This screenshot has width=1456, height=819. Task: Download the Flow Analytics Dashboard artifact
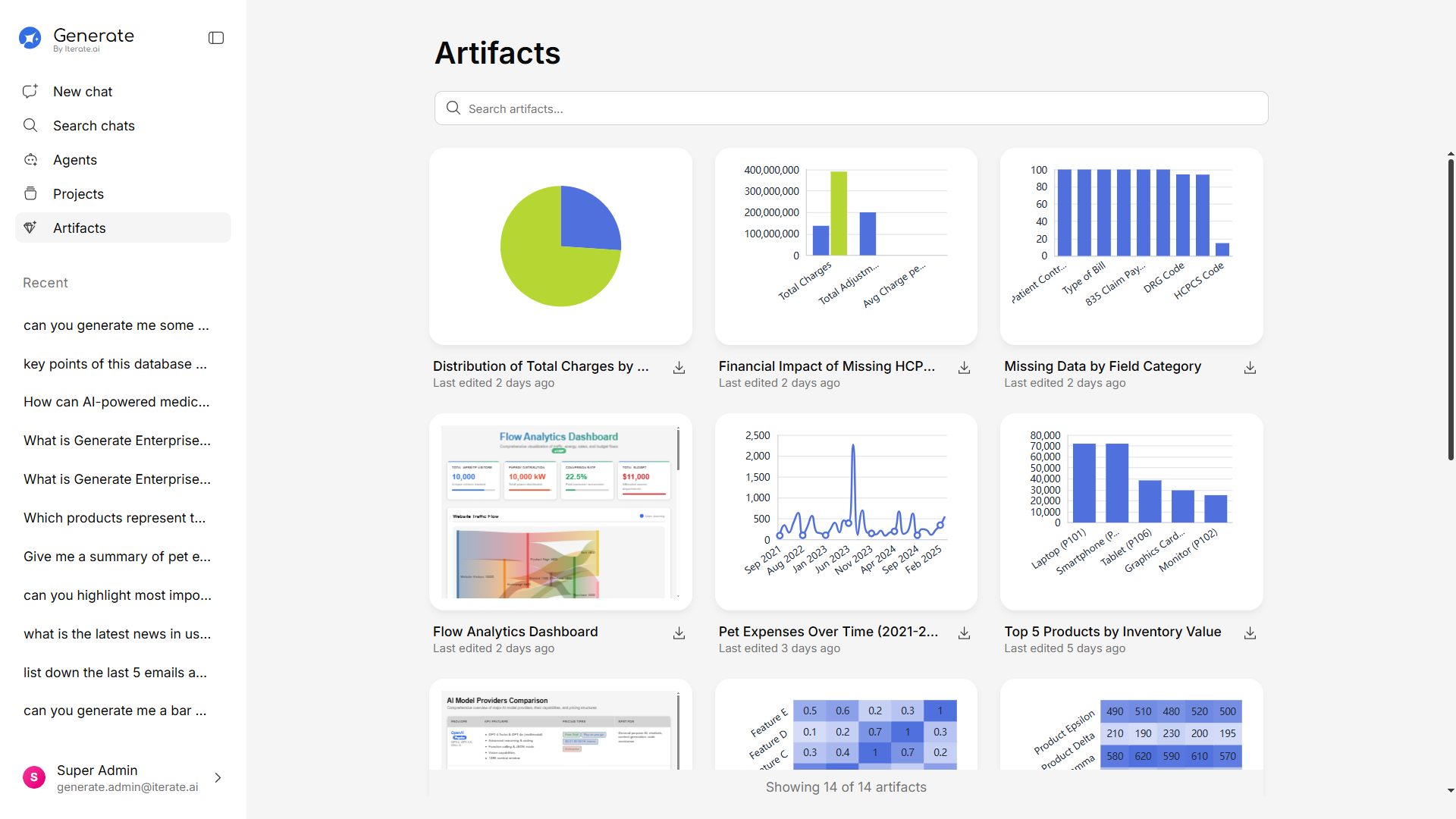coord(679,633)
